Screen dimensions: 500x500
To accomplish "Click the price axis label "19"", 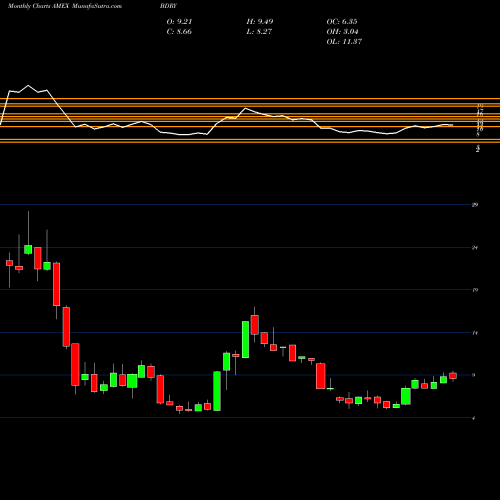I will (475, 290).
